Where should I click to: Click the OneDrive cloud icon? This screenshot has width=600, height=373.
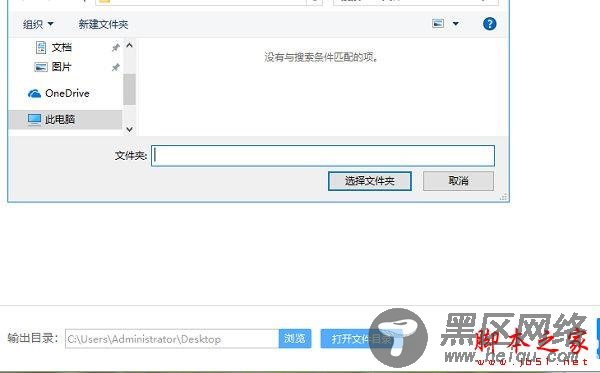click(34, 93)
